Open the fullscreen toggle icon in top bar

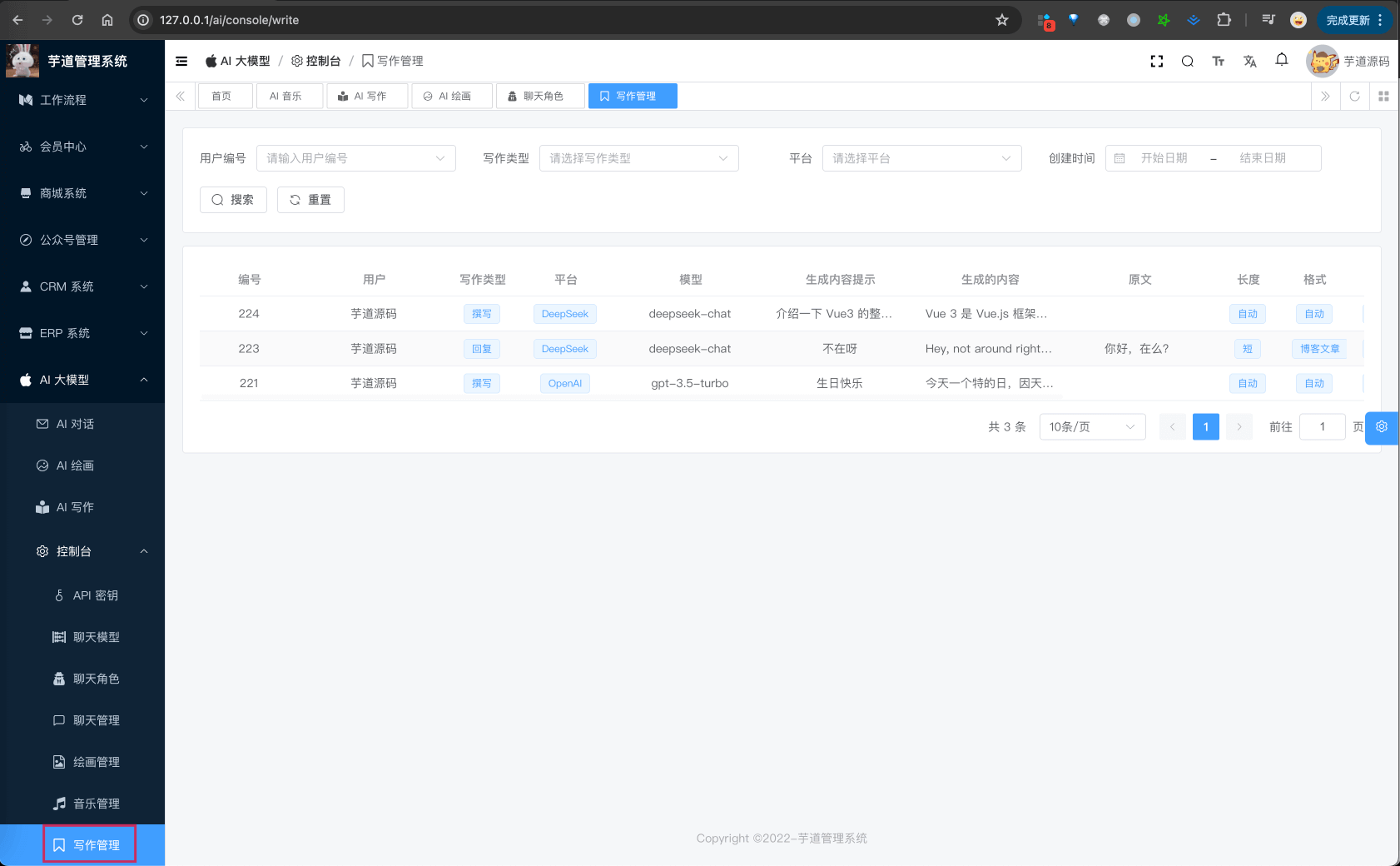(x=1157, y=61)
